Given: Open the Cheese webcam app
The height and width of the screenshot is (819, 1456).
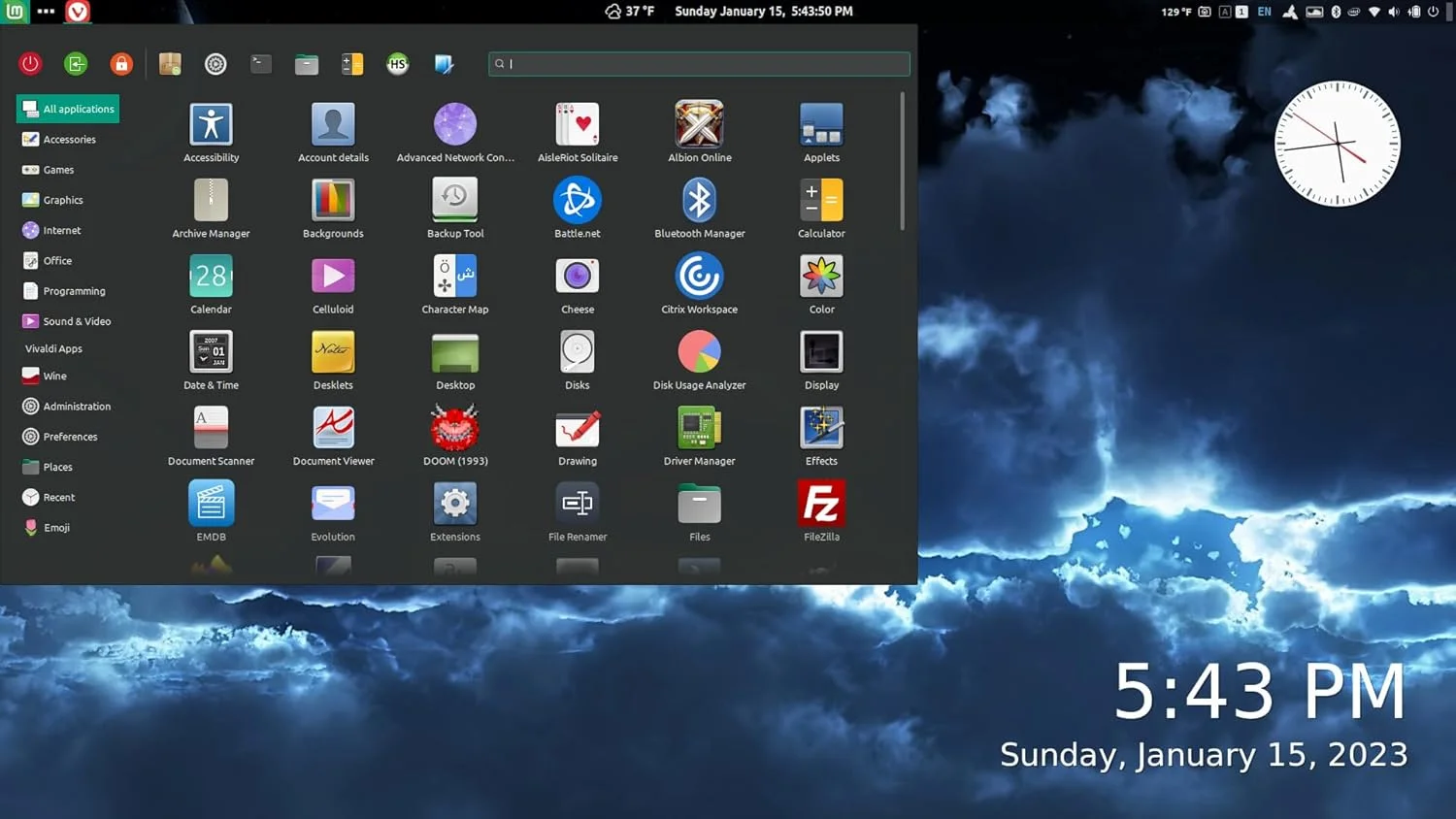Looking at the screenshot, I should click(x=577, y=278).
